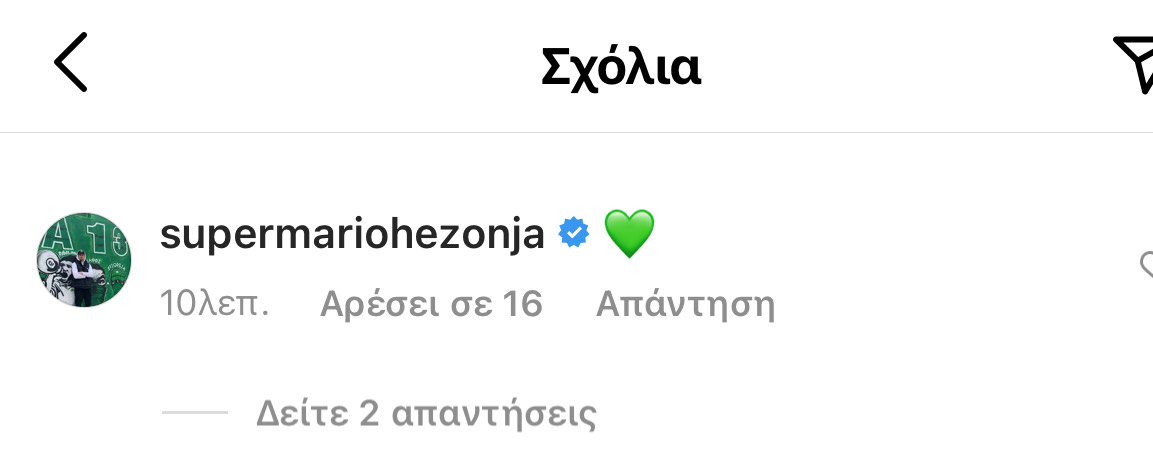Like the comment with the heart outline
Viewport: 1153px width, 476px height.
click(1146, 265)
